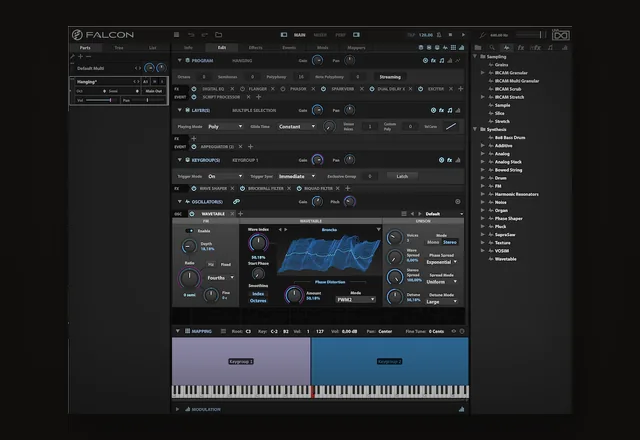Screen dimensions: 640x440
Task: Toggle the FLANGER power button
Action: (x=242, y=89)
